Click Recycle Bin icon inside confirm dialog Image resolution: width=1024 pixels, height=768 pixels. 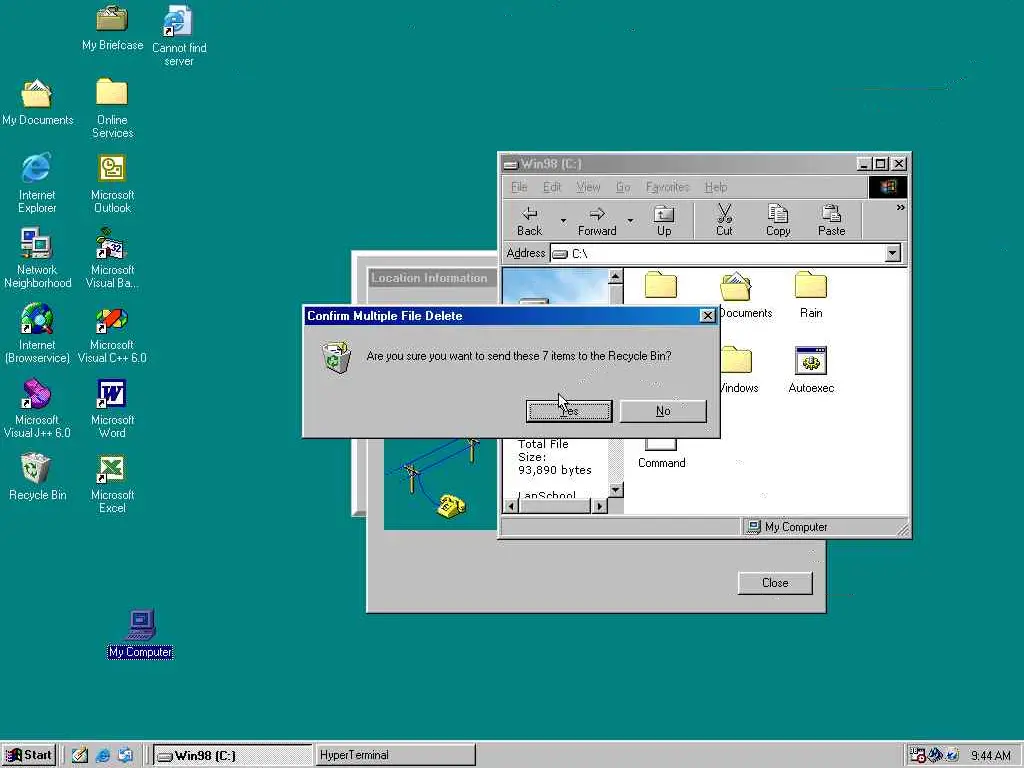coord(336,357)
